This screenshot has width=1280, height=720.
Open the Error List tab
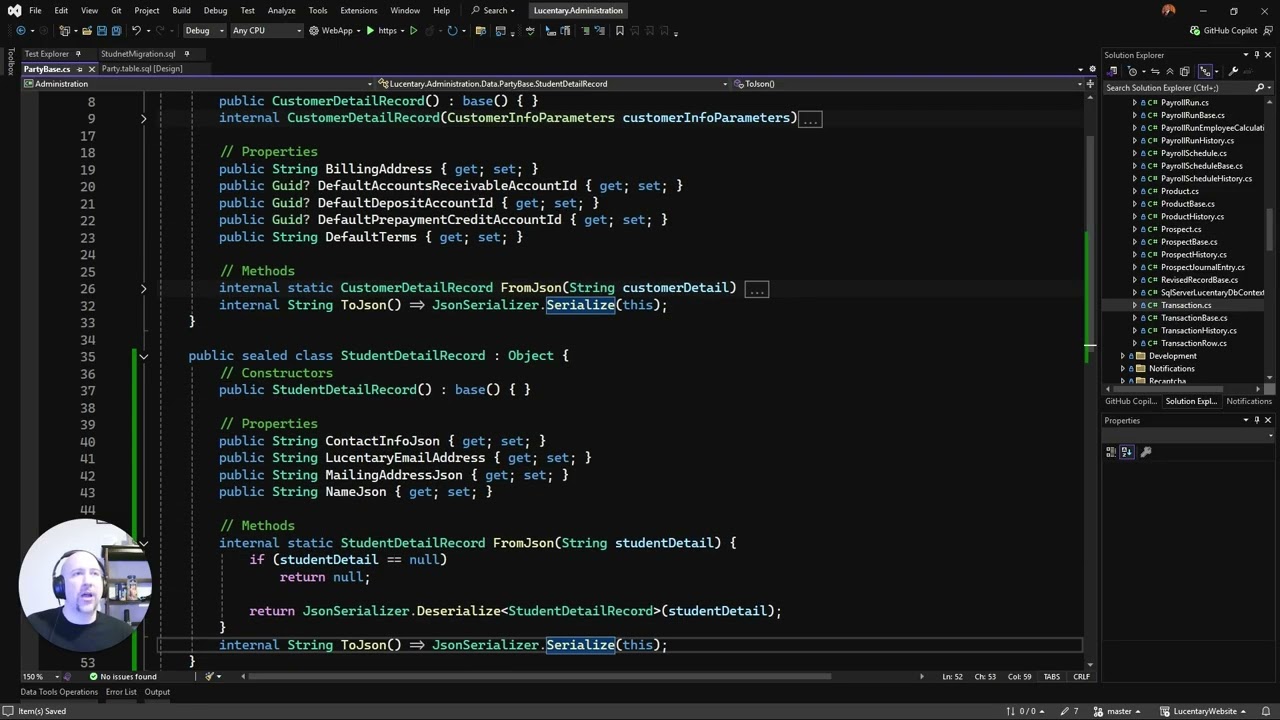click(121, 692)
